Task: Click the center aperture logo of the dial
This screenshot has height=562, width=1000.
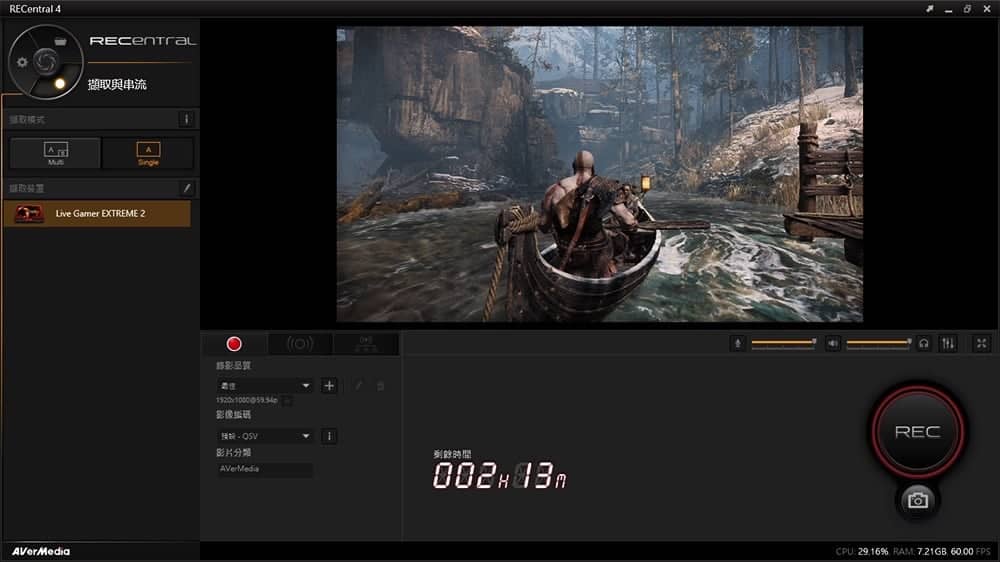Action: 45,61
